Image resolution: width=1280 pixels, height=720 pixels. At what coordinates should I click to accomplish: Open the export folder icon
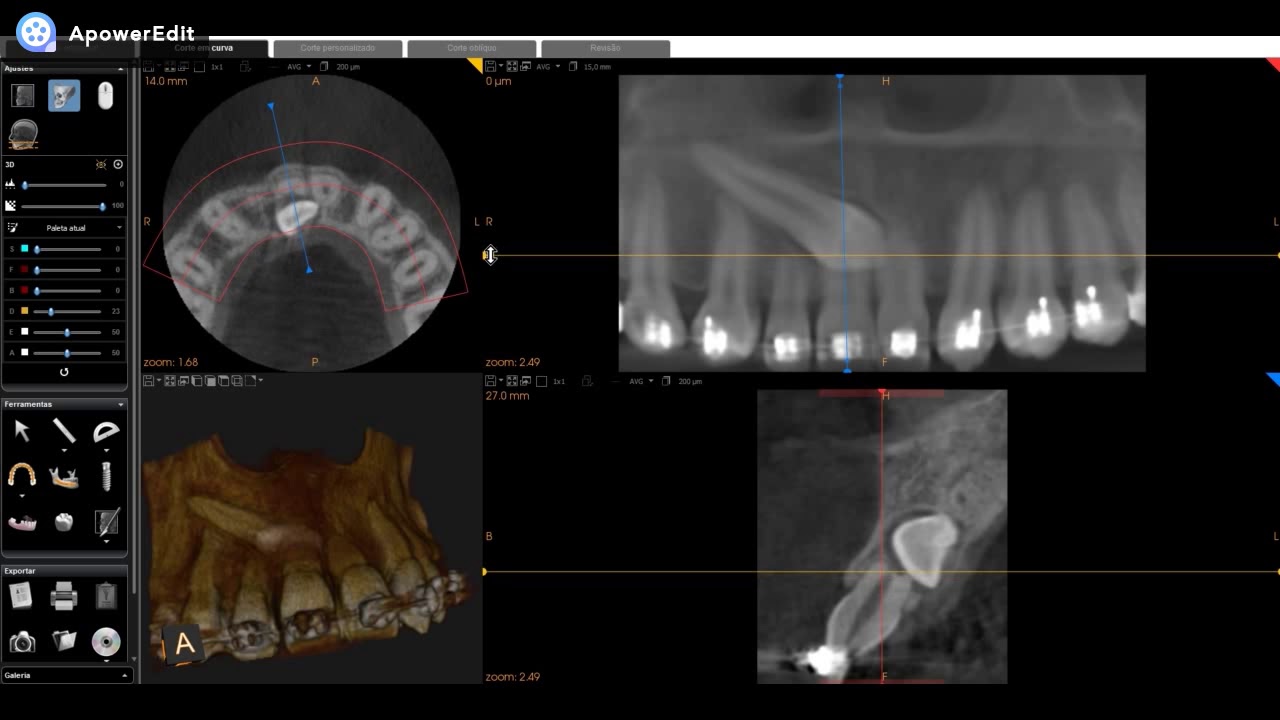(x=64, y=641)
